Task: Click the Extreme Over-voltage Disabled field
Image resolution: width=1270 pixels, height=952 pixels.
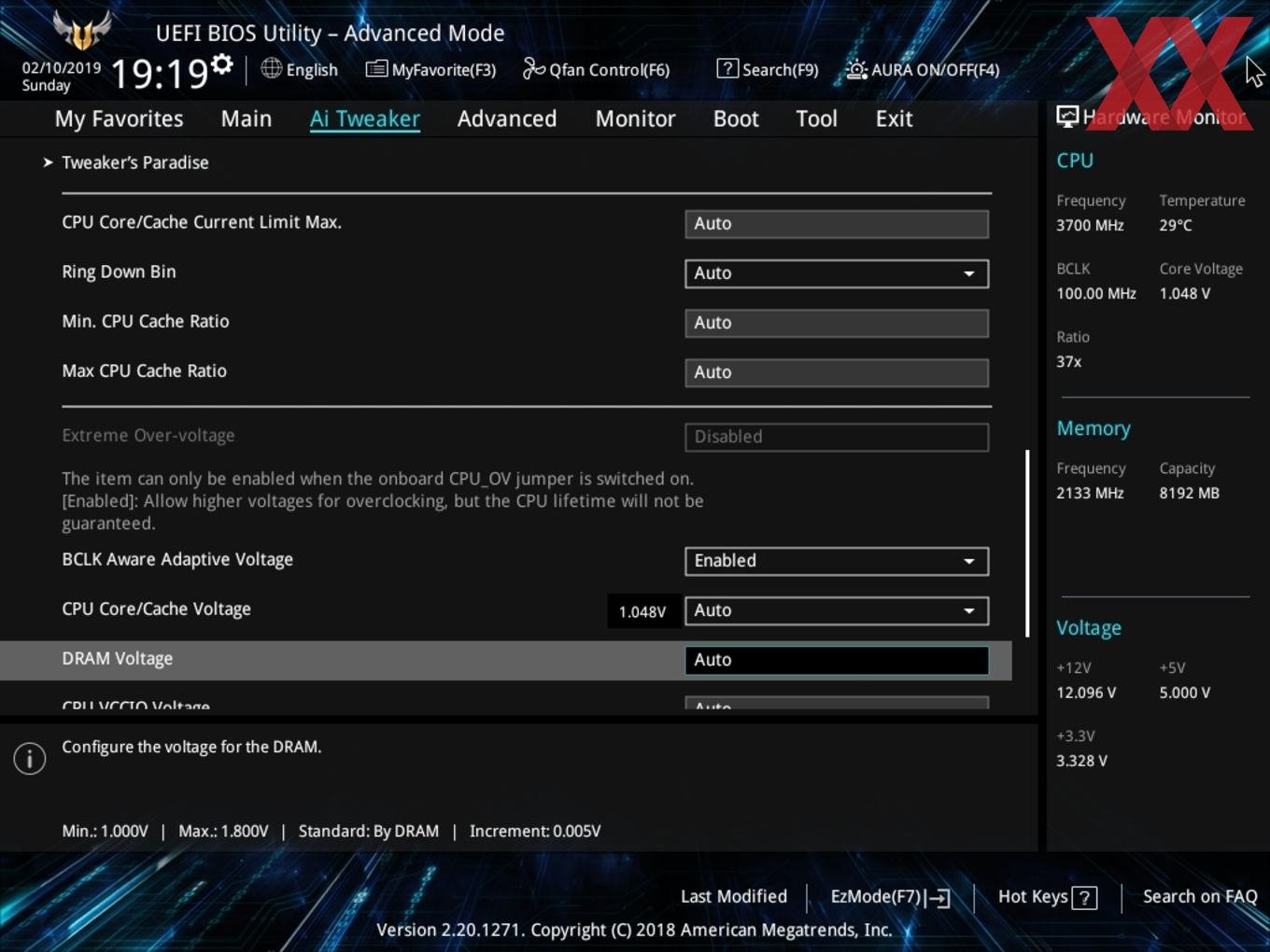Action: click(837, 437)
